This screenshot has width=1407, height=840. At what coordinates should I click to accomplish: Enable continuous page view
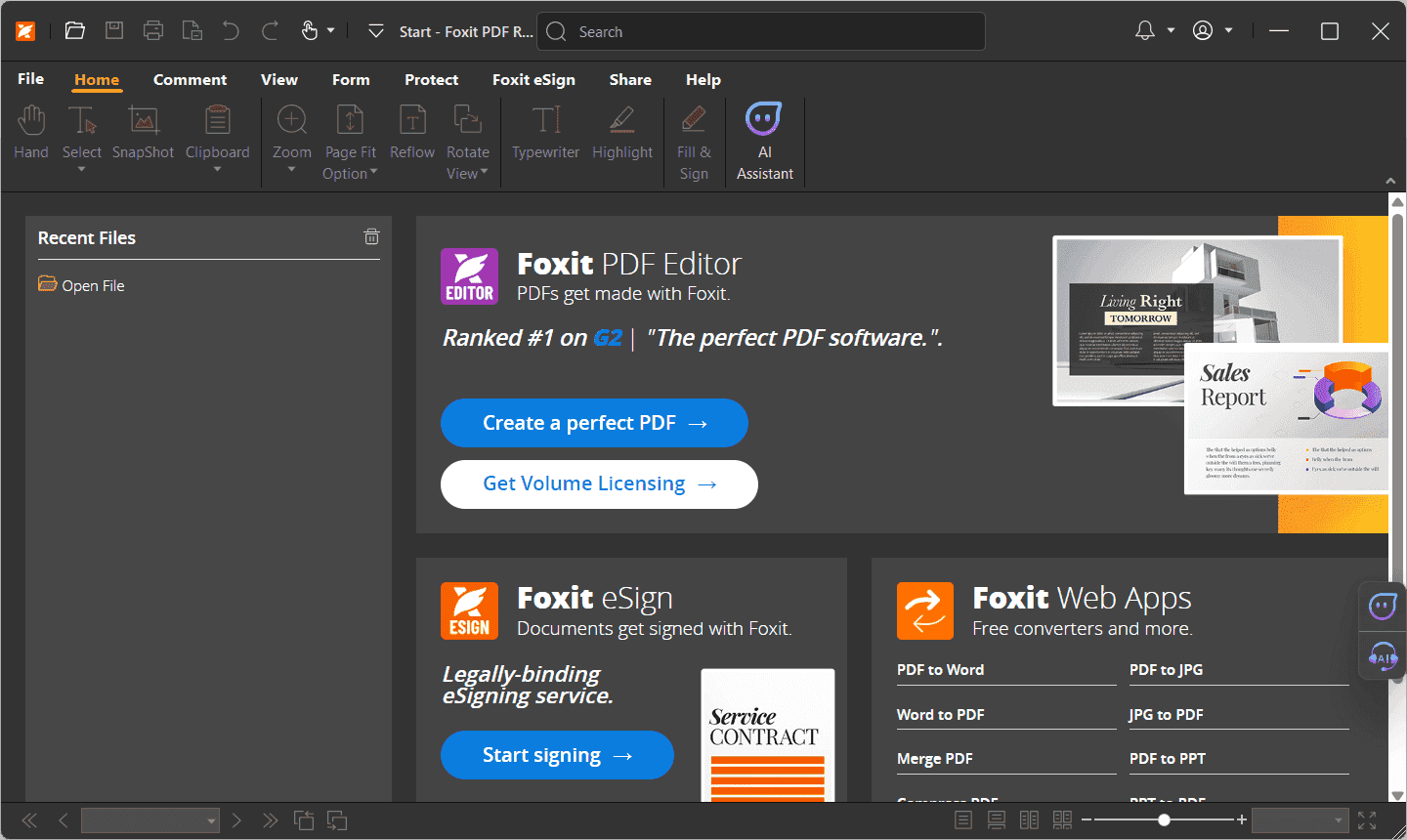point(997,820)
